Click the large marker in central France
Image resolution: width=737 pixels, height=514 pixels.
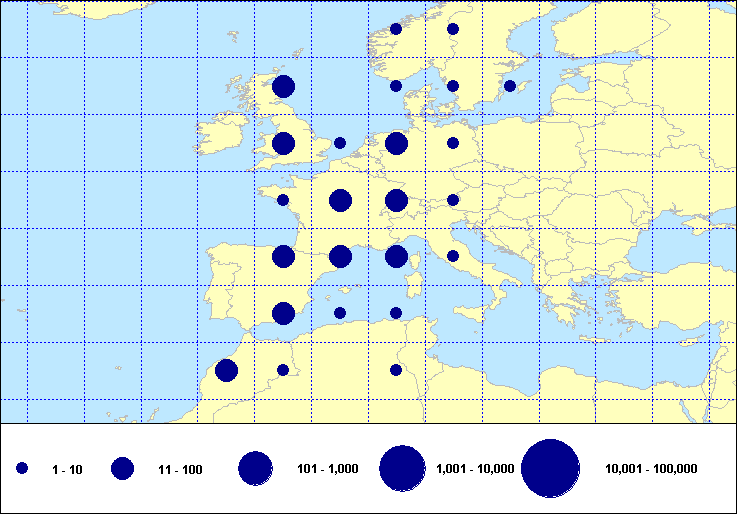(340, 201)
